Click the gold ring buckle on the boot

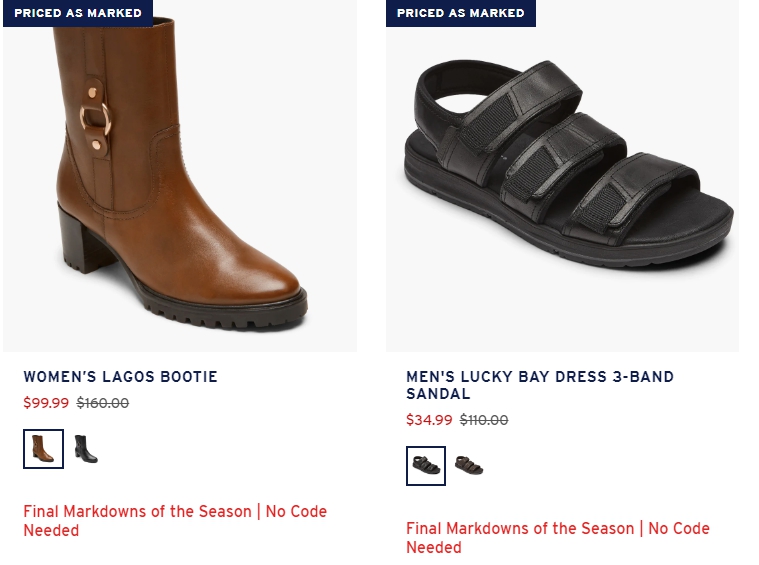point(95,119)
